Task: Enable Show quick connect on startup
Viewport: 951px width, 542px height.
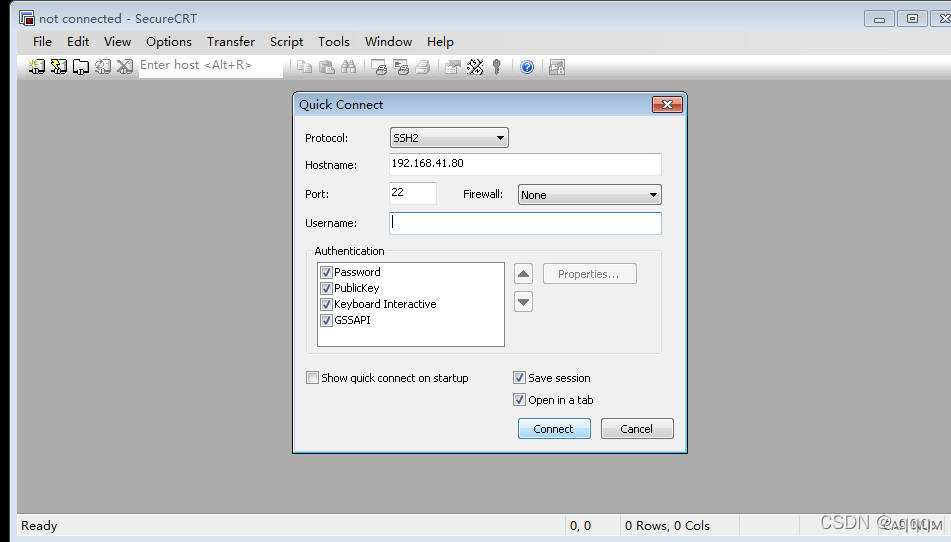Action: 312,378
